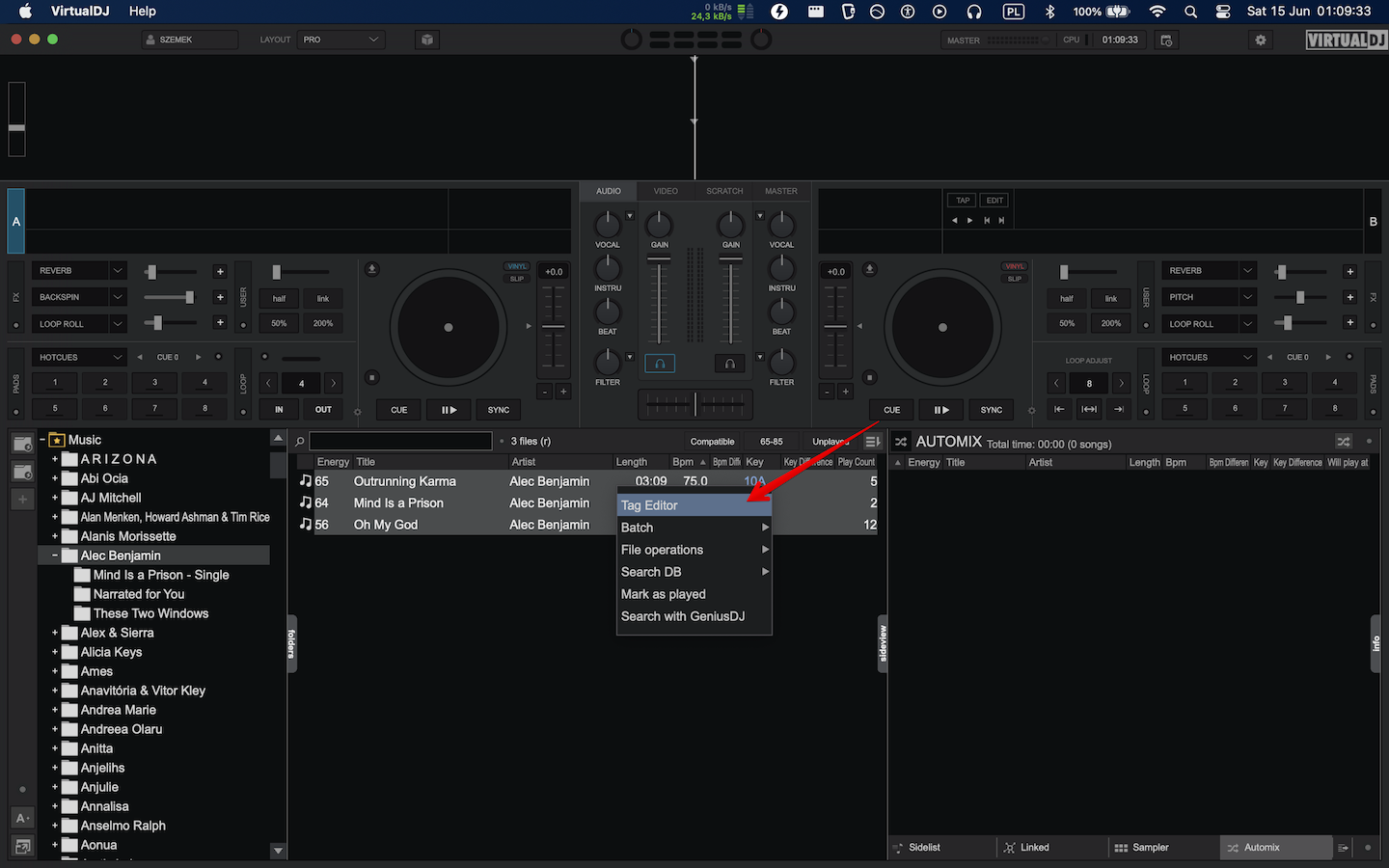The width and height of the screenshot is (1389, 868).
Task: Toggle VINYL mode on deck A
Action: coord(517,266)
